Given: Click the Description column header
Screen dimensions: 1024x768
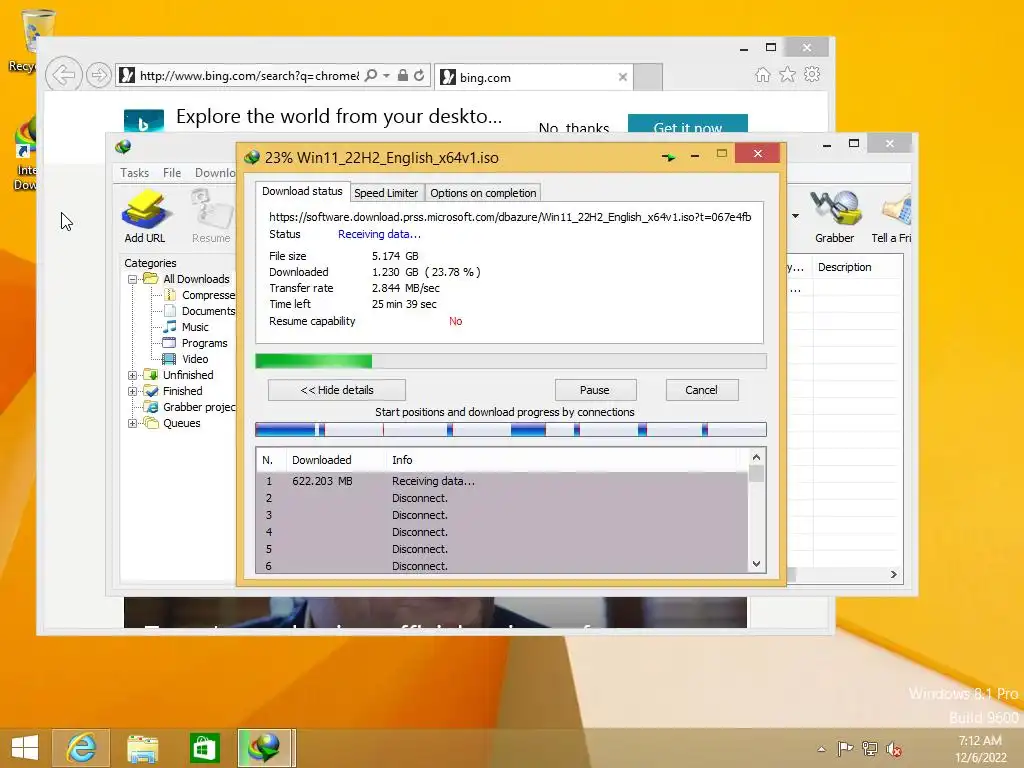Looking at the screenshot, I should [x=857, y=267].
